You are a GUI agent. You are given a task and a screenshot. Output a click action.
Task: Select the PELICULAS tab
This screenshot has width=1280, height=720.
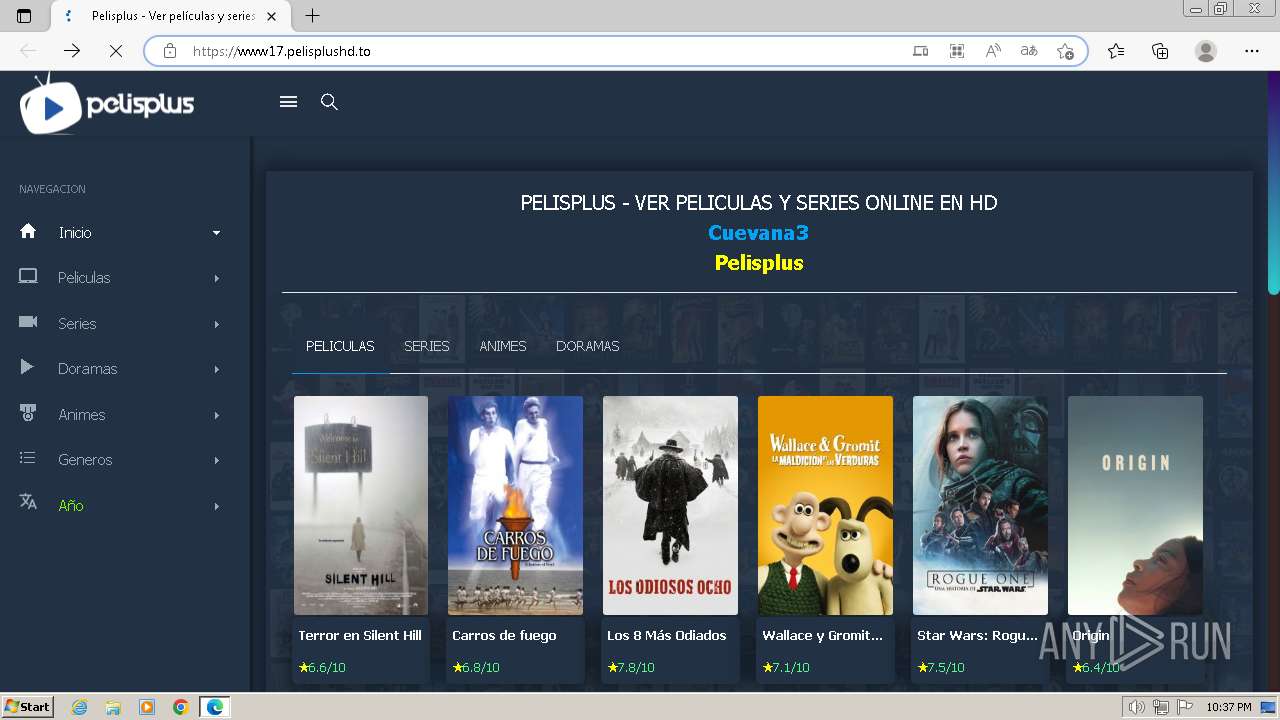coord(340,346)
